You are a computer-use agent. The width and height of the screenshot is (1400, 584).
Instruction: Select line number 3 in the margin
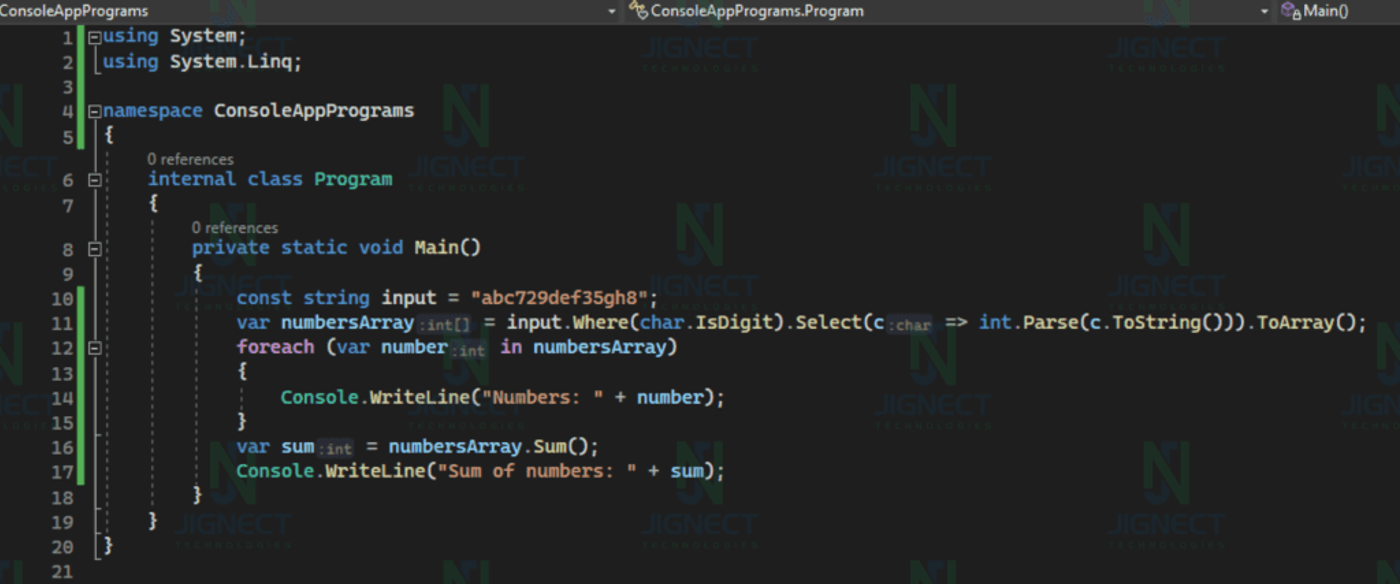coord(68,86)
